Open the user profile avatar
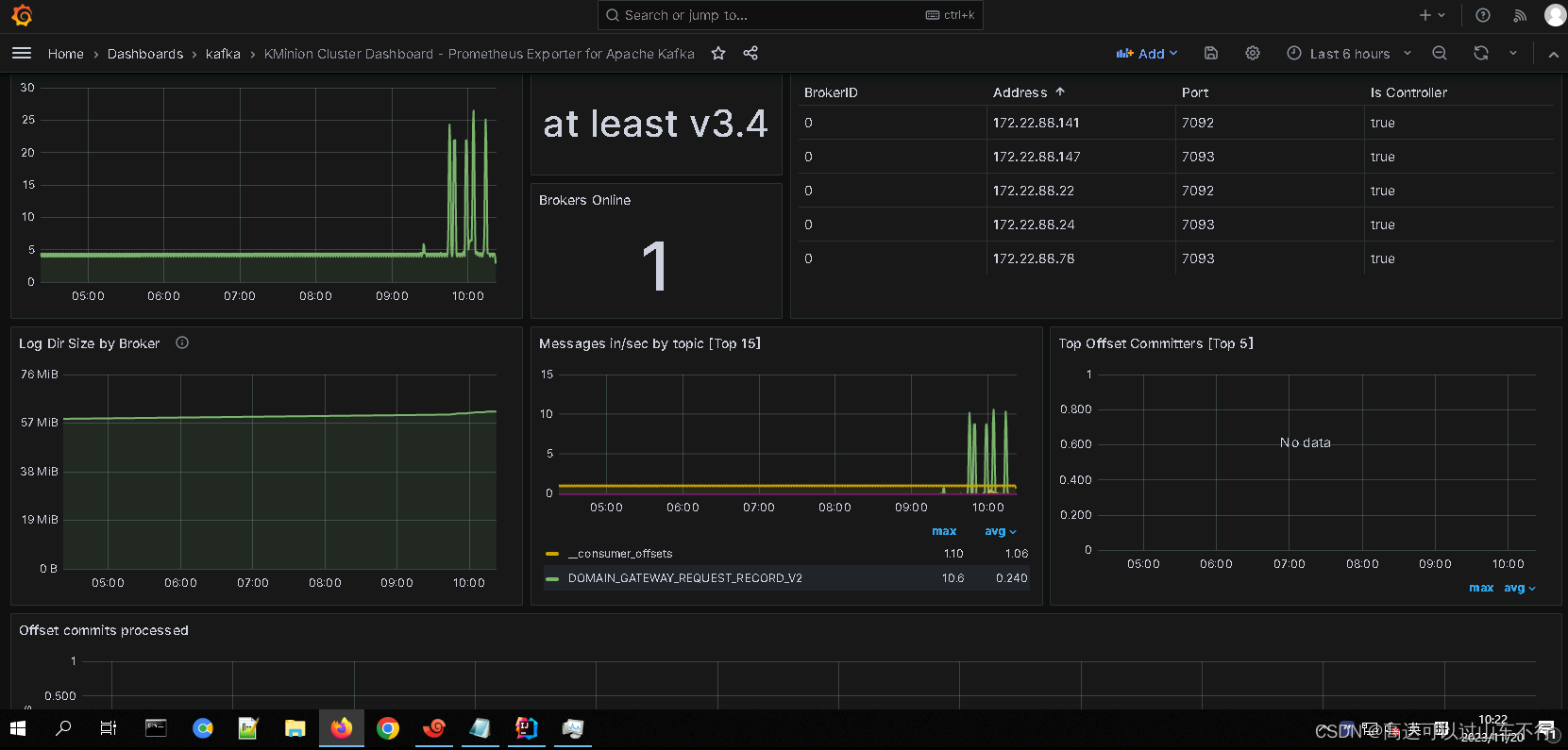The height and width of the screenshot is (750, 1568). 1555,15
